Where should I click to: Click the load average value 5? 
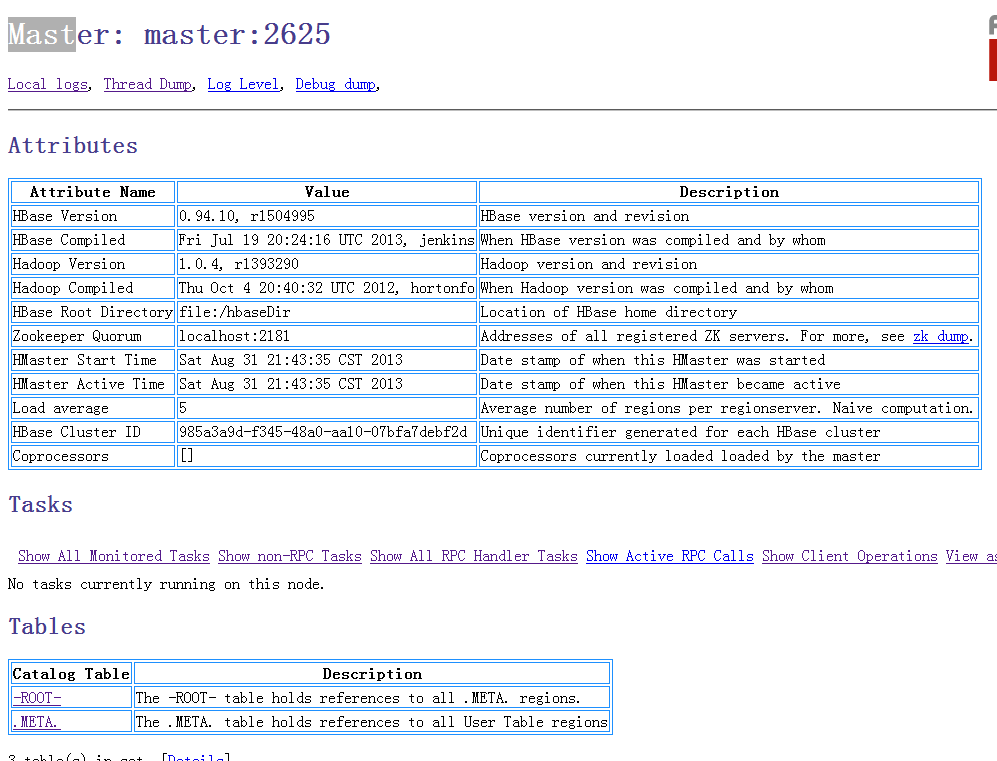tap(183, 409)
